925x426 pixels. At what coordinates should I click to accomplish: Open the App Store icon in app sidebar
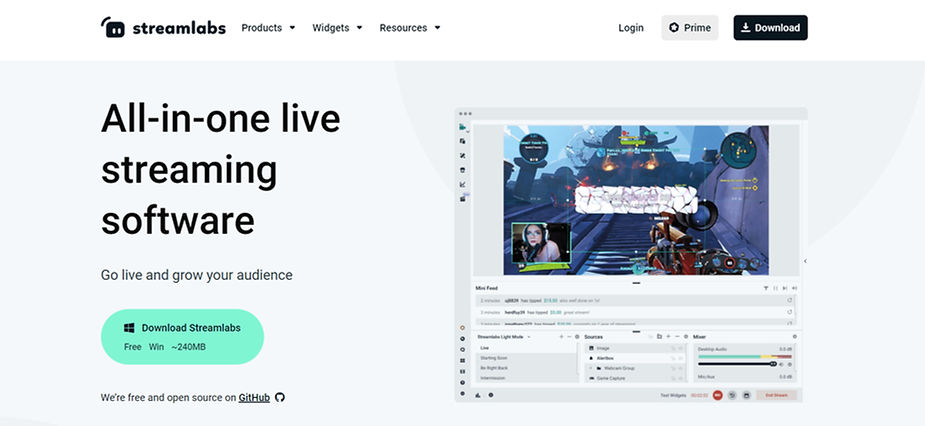(462, 170)
